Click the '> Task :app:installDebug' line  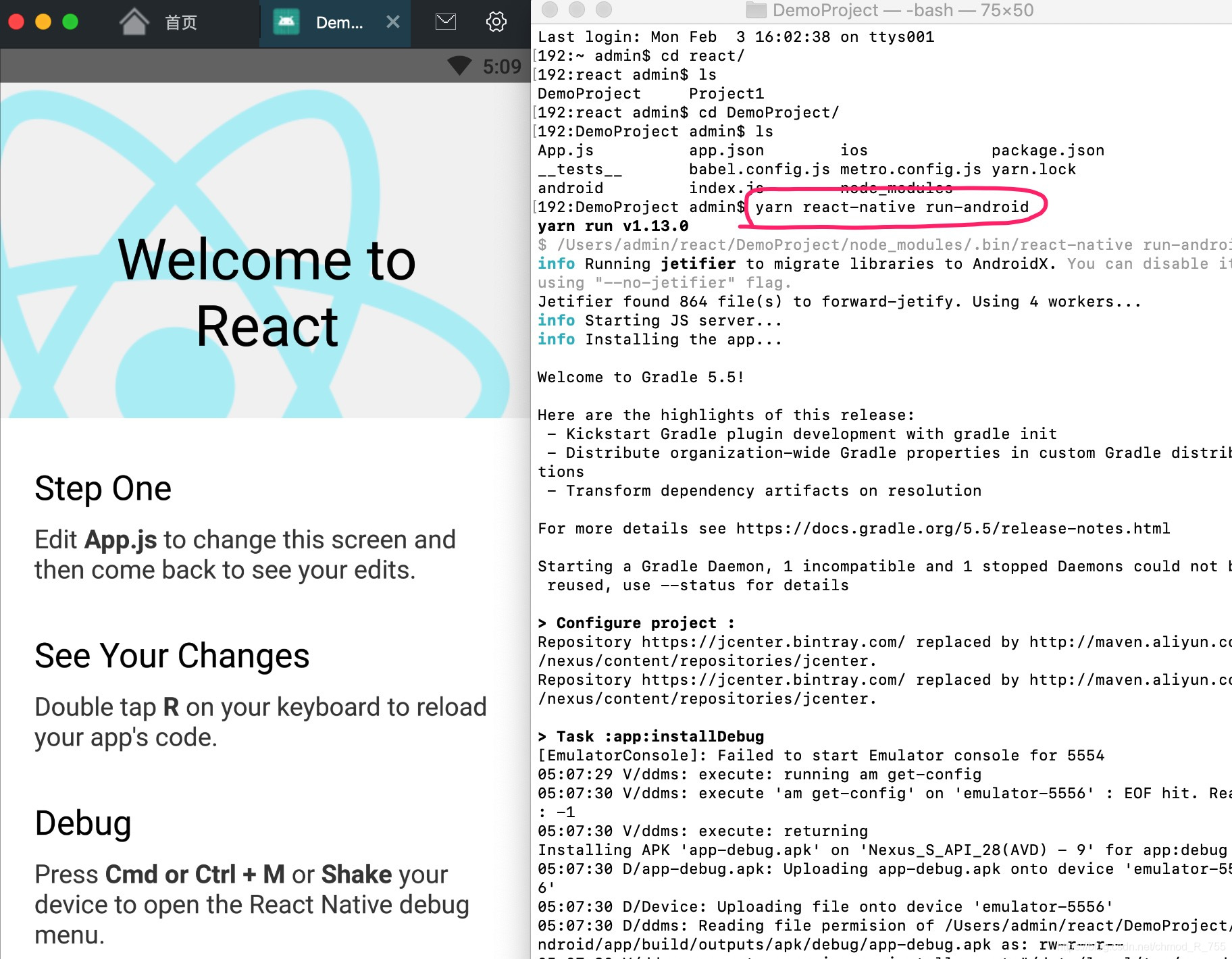(x=651, y=736)
